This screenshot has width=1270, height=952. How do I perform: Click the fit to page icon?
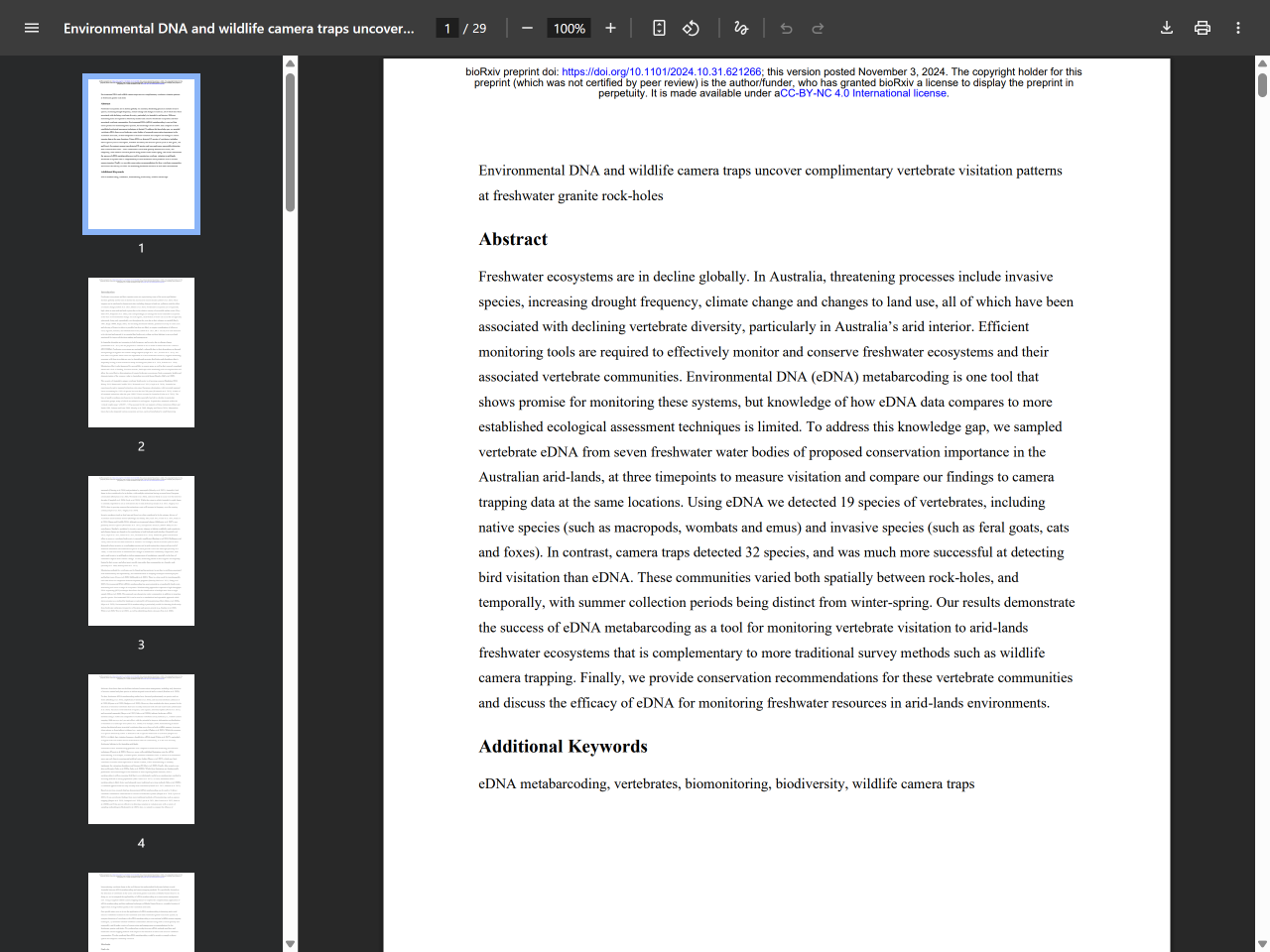click(x=659, y=28)
